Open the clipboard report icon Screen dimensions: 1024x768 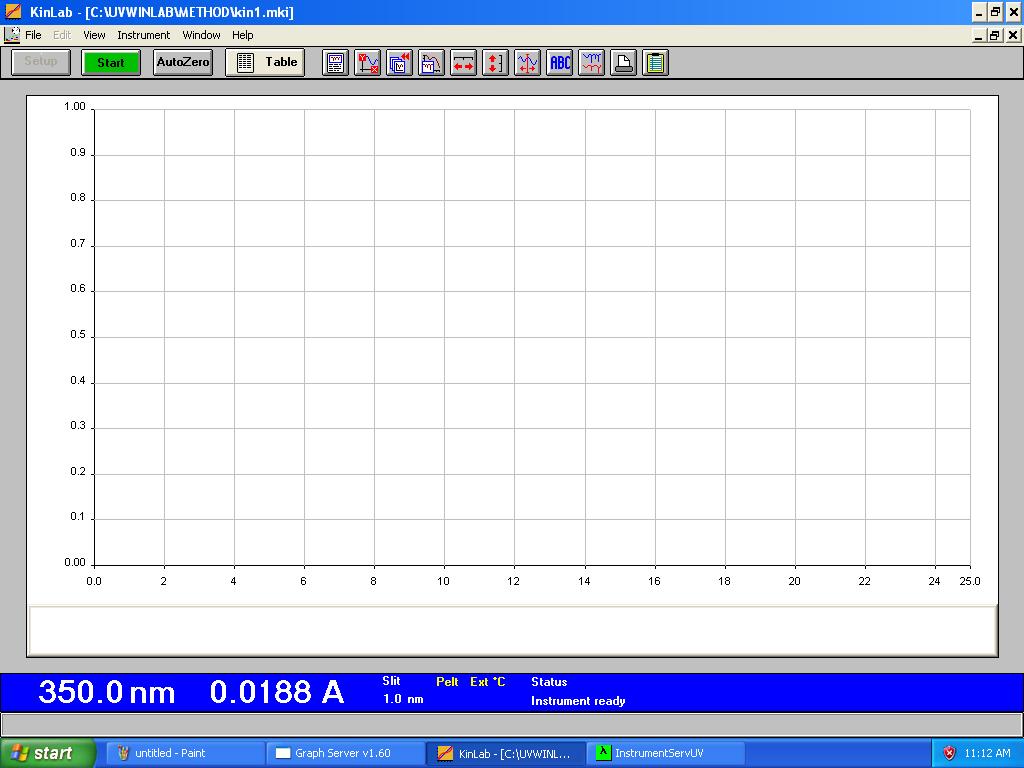(654, 62)
